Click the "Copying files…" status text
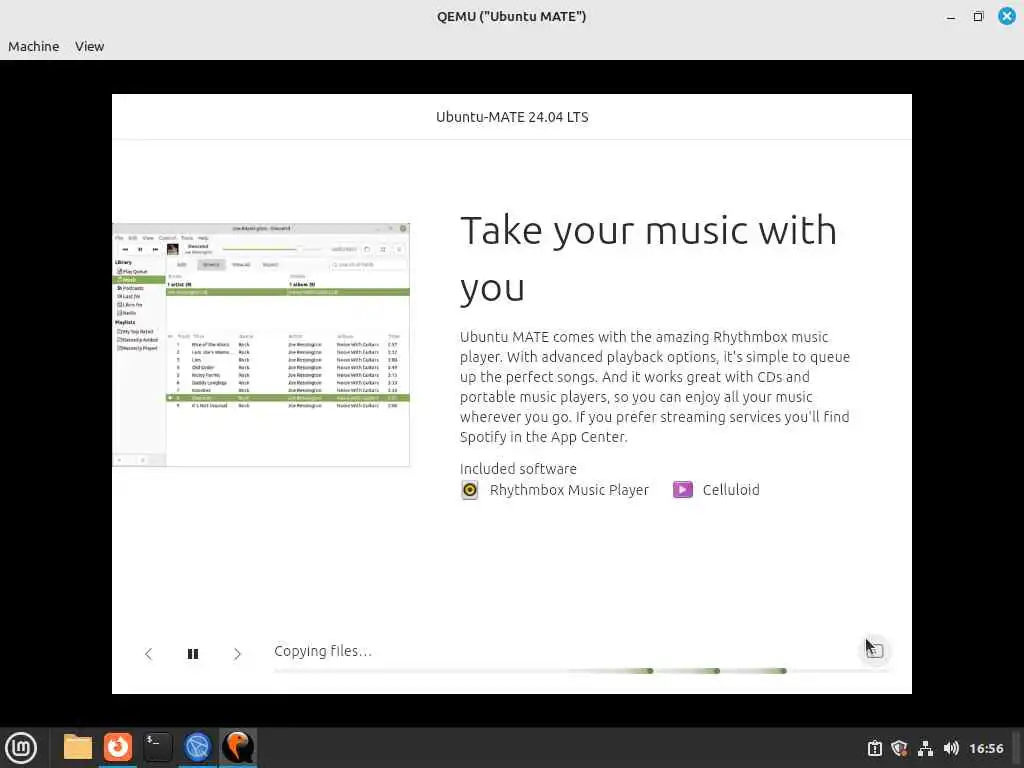This screenshot has width=1024, height=768. [x=323, y=651]
